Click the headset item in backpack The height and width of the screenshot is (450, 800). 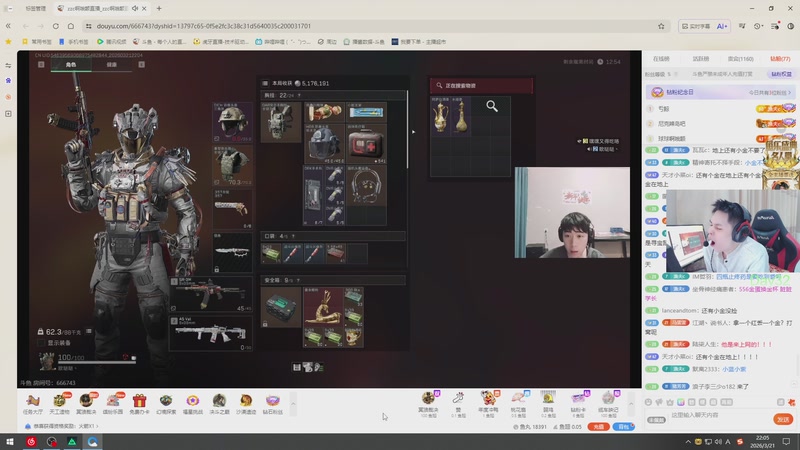point(366,186)
